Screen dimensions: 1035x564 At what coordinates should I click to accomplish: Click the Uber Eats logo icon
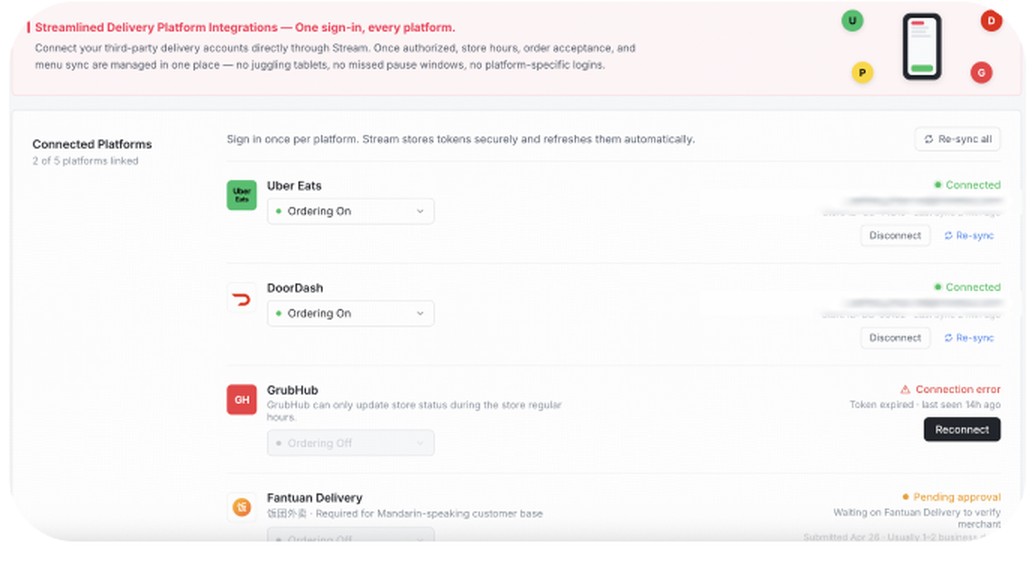point(242,195)
